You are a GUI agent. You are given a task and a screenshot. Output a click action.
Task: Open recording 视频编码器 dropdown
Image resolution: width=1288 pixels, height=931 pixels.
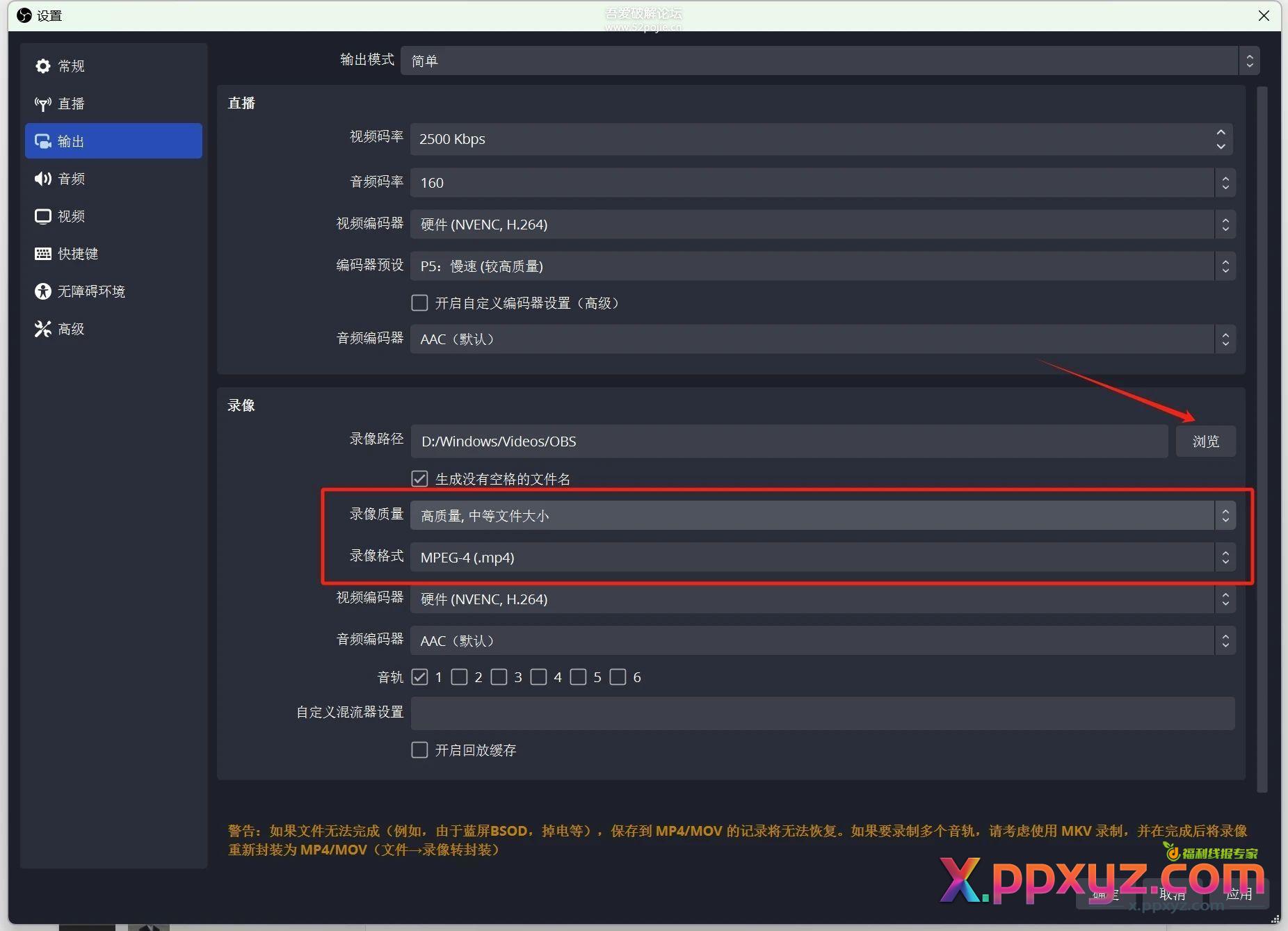(823, 599)
